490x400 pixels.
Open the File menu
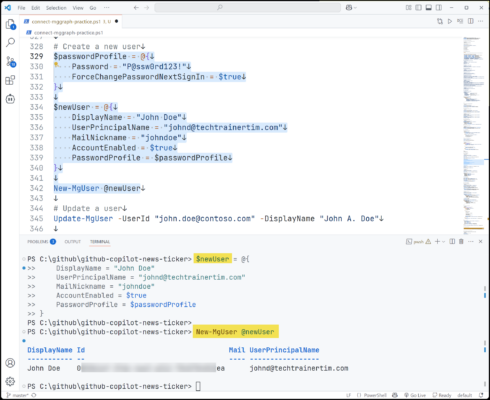21,8
